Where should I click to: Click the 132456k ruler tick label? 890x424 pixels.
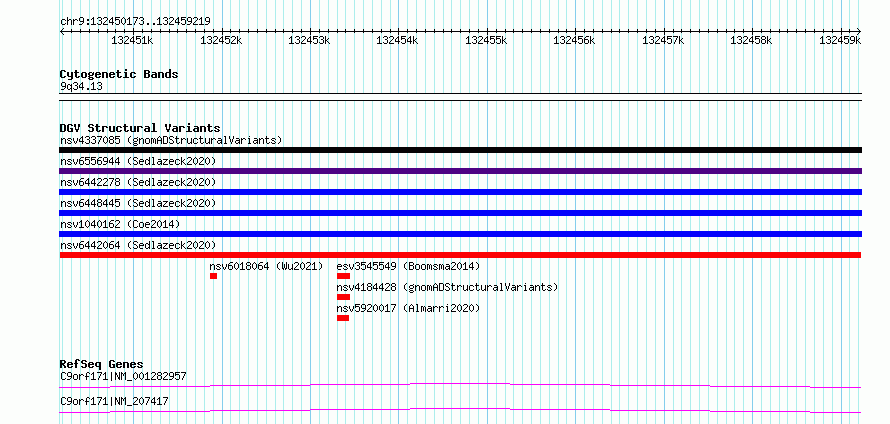(574, 40)
